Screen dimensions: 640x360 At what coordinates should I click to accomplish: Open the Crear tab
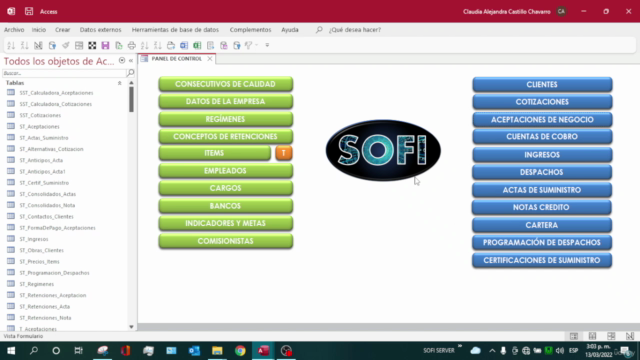(x=62, y=30)
